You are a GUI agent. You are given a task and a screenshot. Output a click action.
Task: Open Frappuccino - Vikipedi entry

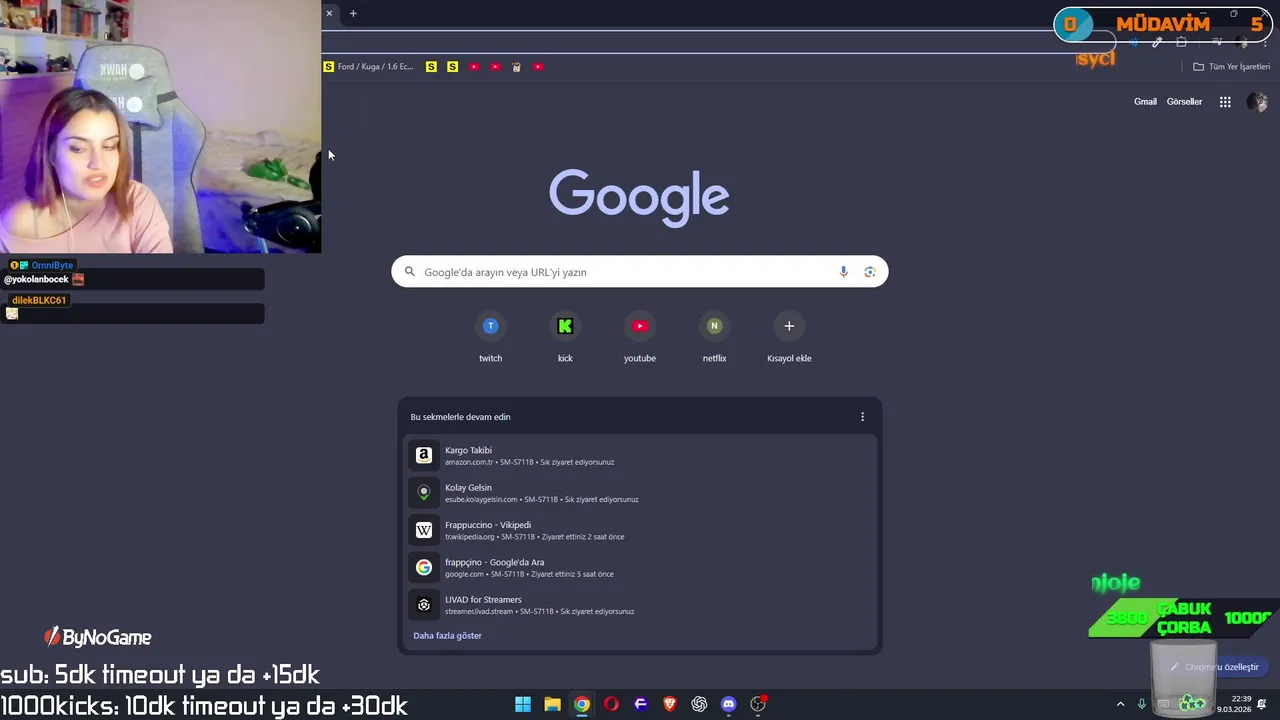(640, 530)
